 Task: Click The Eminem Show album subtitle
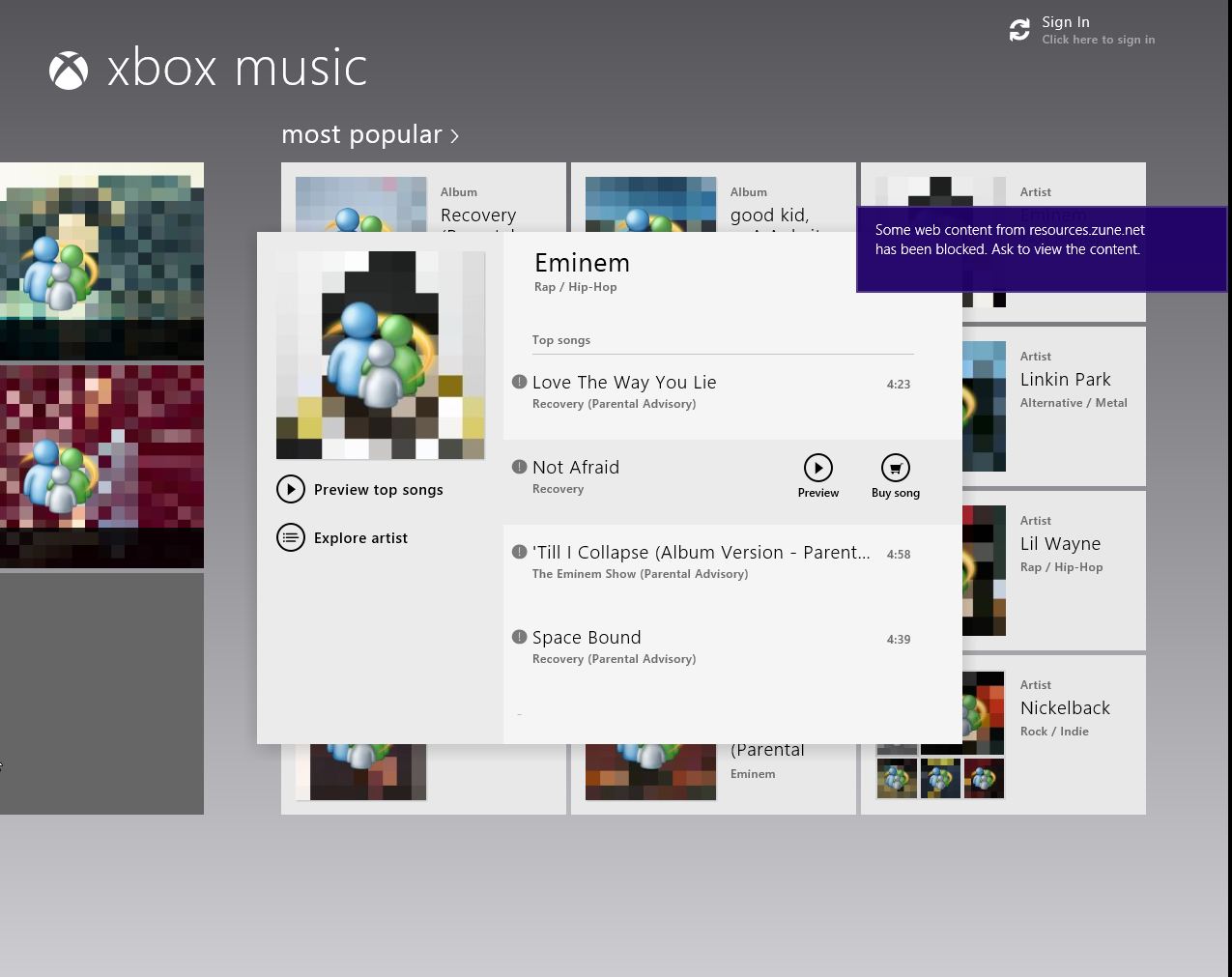[640, 574]
